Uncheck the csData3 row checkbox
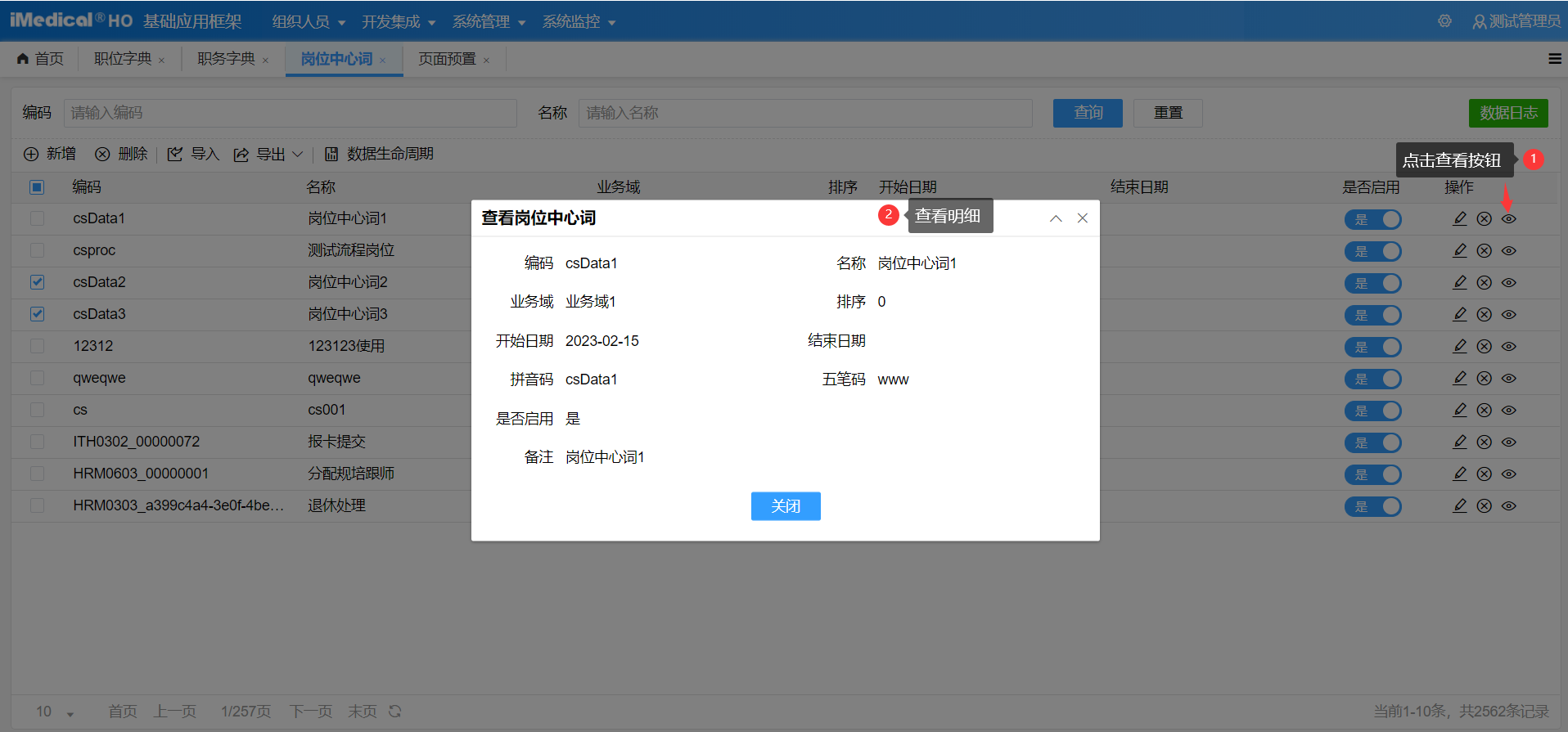Viewport: 1568px width, 732px height. tap(37, 314)
